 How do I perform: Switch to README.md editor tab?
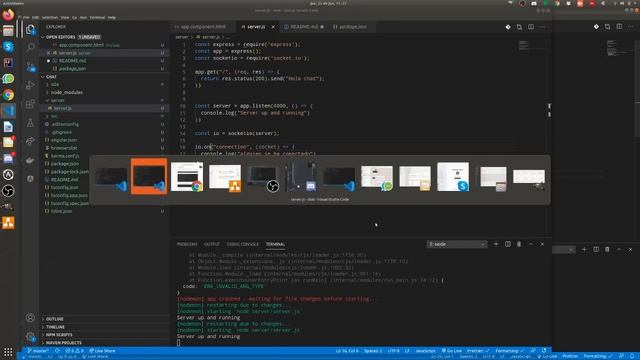[x=304, y=27]
